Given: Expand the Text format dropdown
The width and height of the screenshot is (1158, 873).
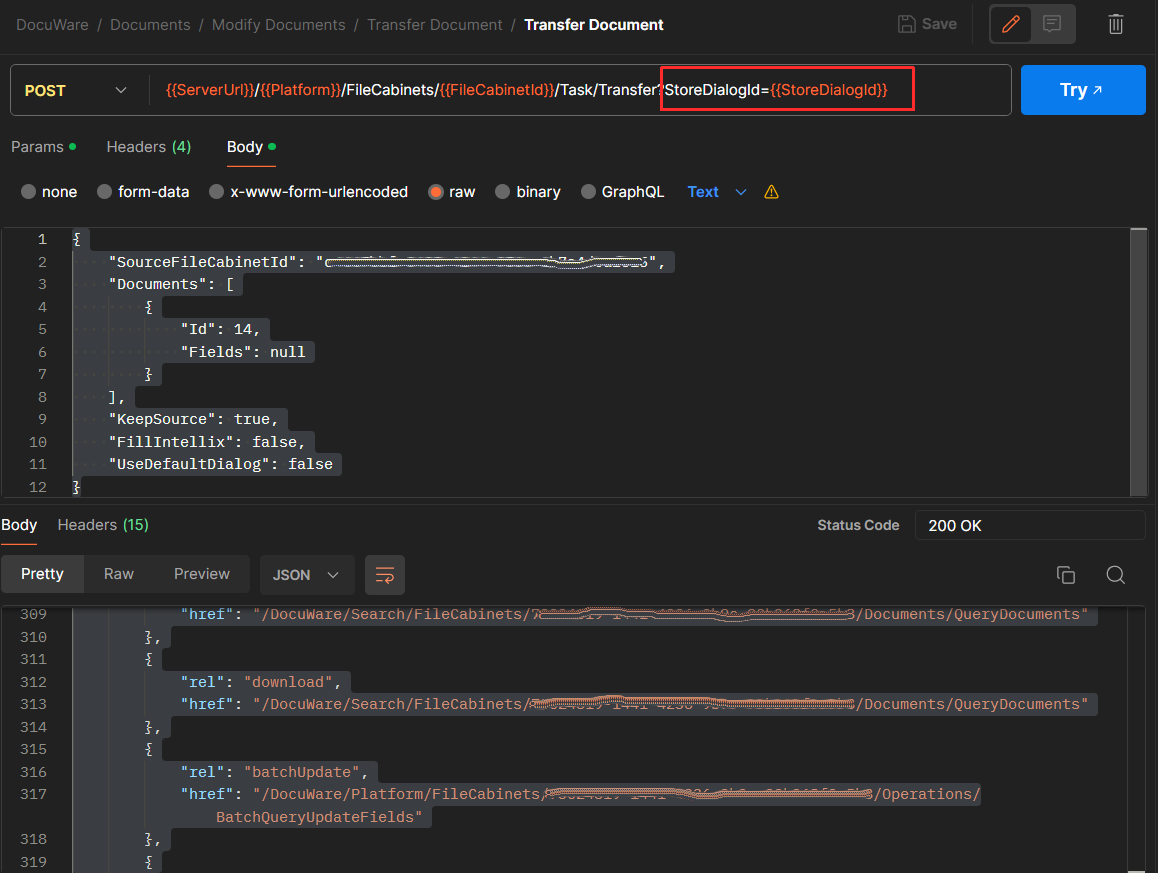Looking at the screenshot, I should point(717,192).
